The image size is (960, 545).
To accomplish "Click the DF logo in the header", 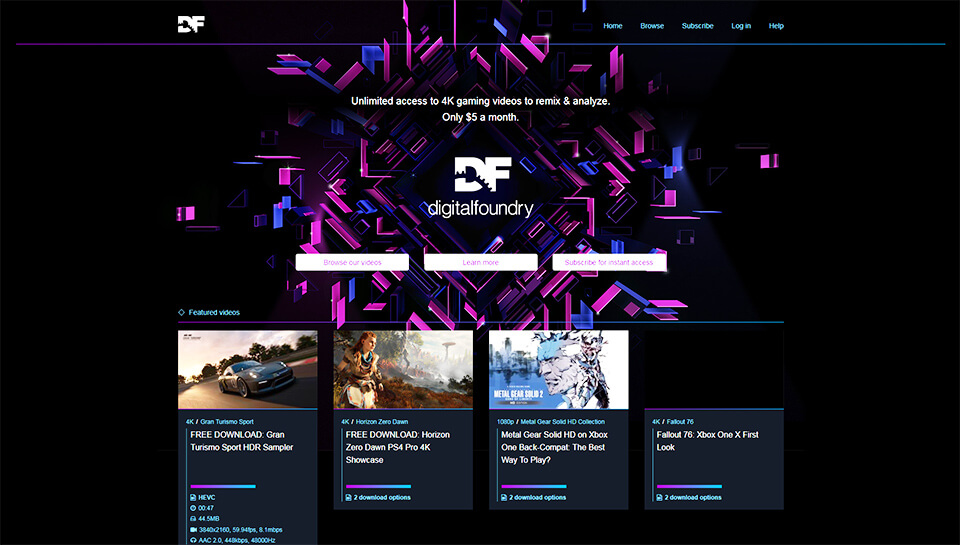I will 191,24.
